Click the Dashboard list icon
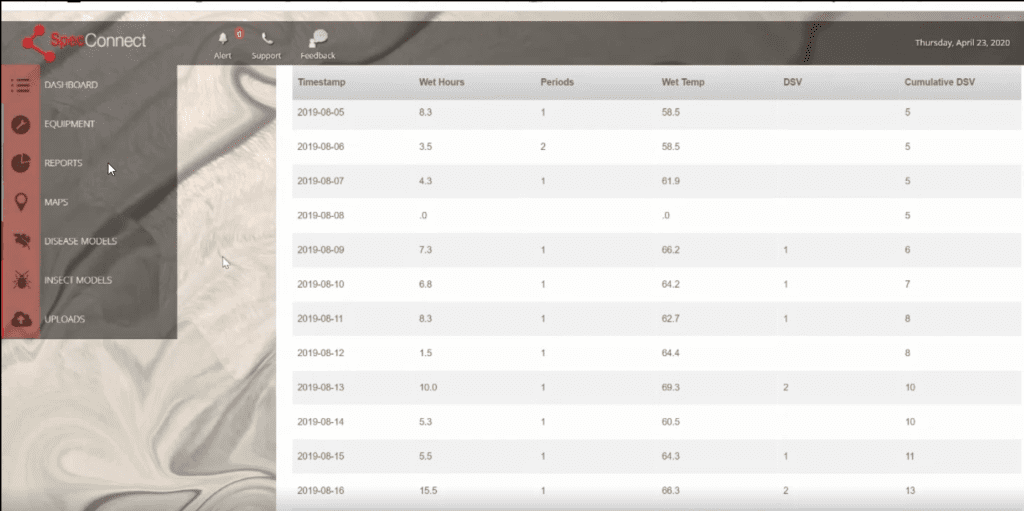This screenshot has width=1024, height=511. tap(21, 85)
